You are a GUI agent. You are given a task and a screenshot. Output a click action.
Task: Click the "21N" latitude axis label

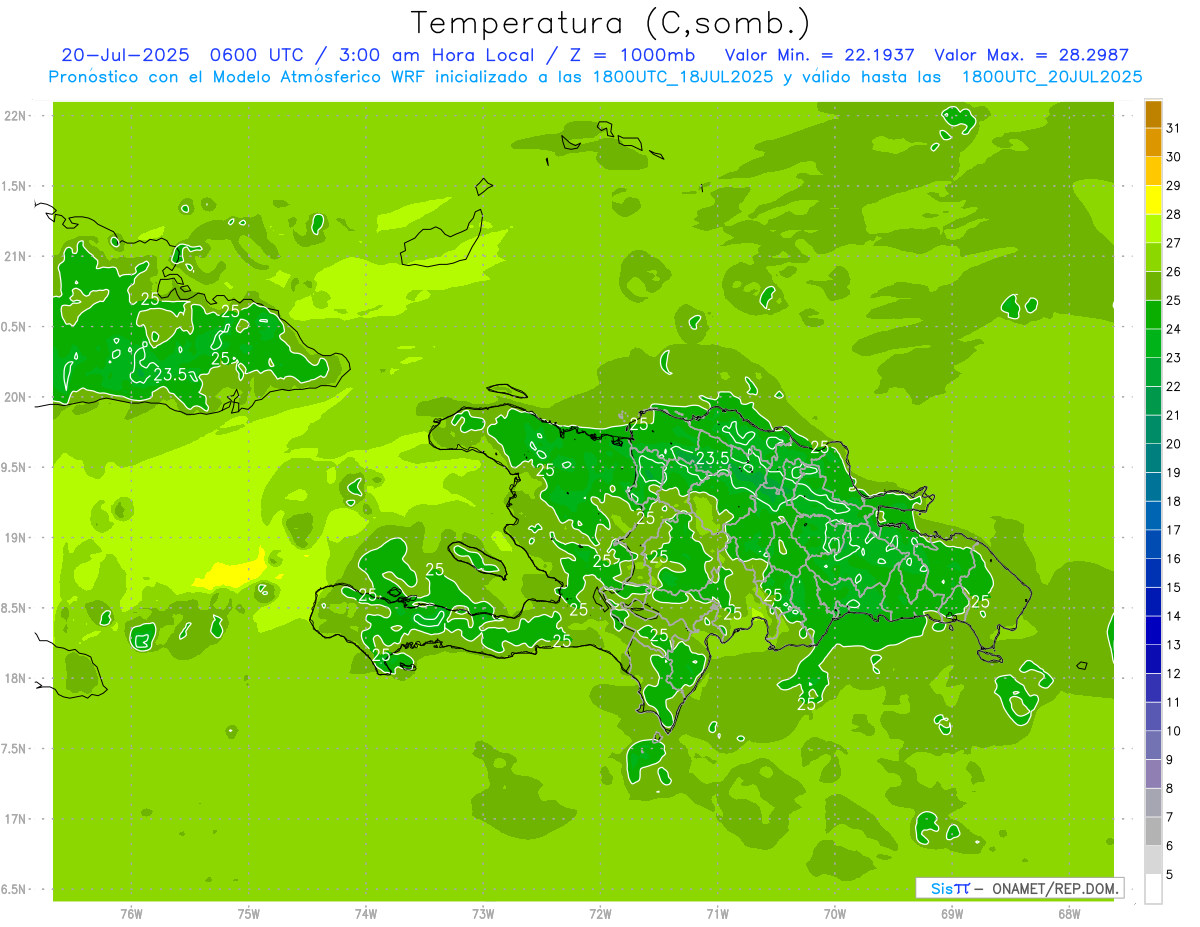point(13,256)
